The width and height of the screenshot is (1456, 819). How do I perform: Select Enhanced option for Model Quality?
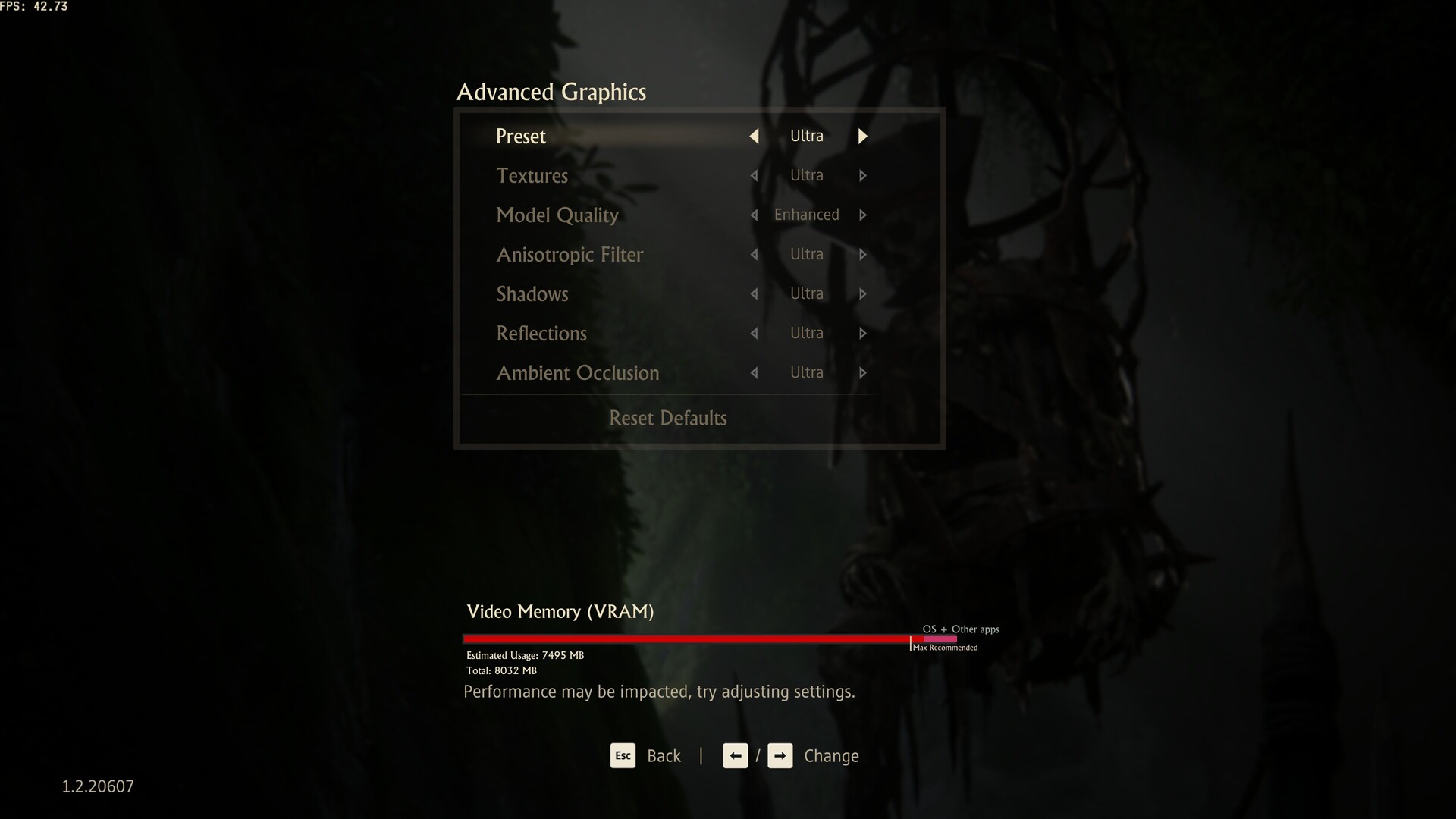[807, 214]
